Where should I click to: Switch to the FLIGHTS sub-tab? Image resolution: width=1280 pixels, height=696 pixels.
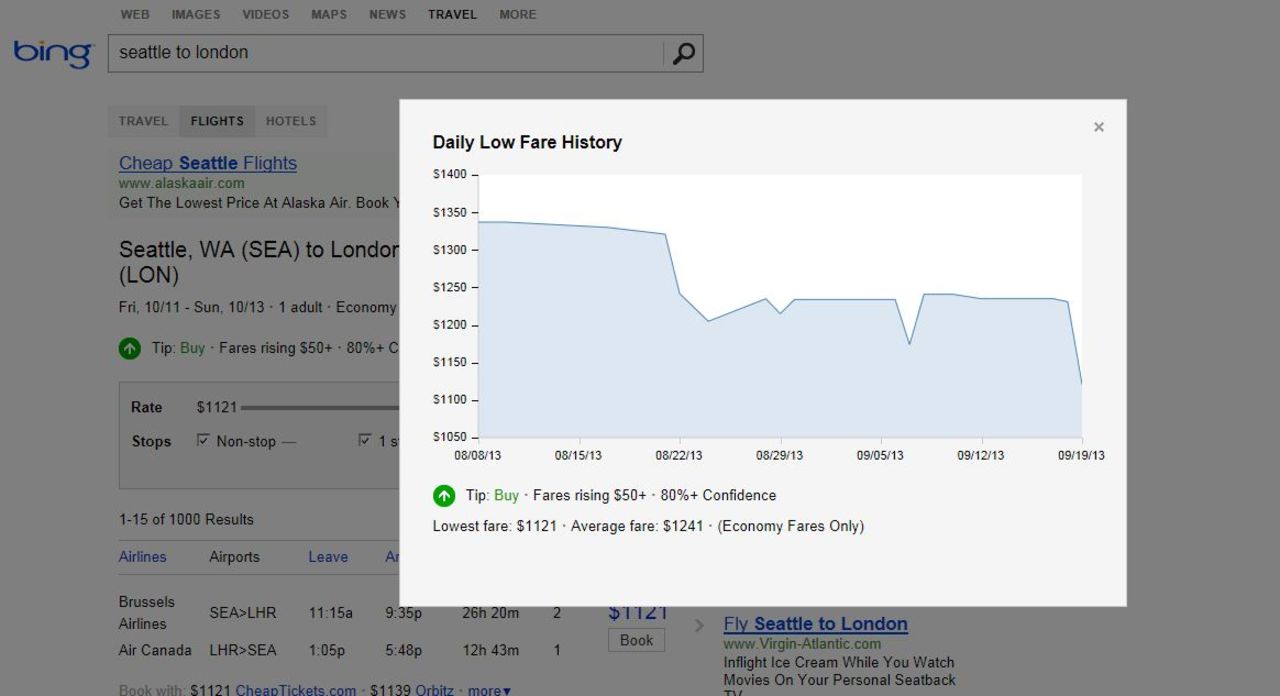coord(217,121)
